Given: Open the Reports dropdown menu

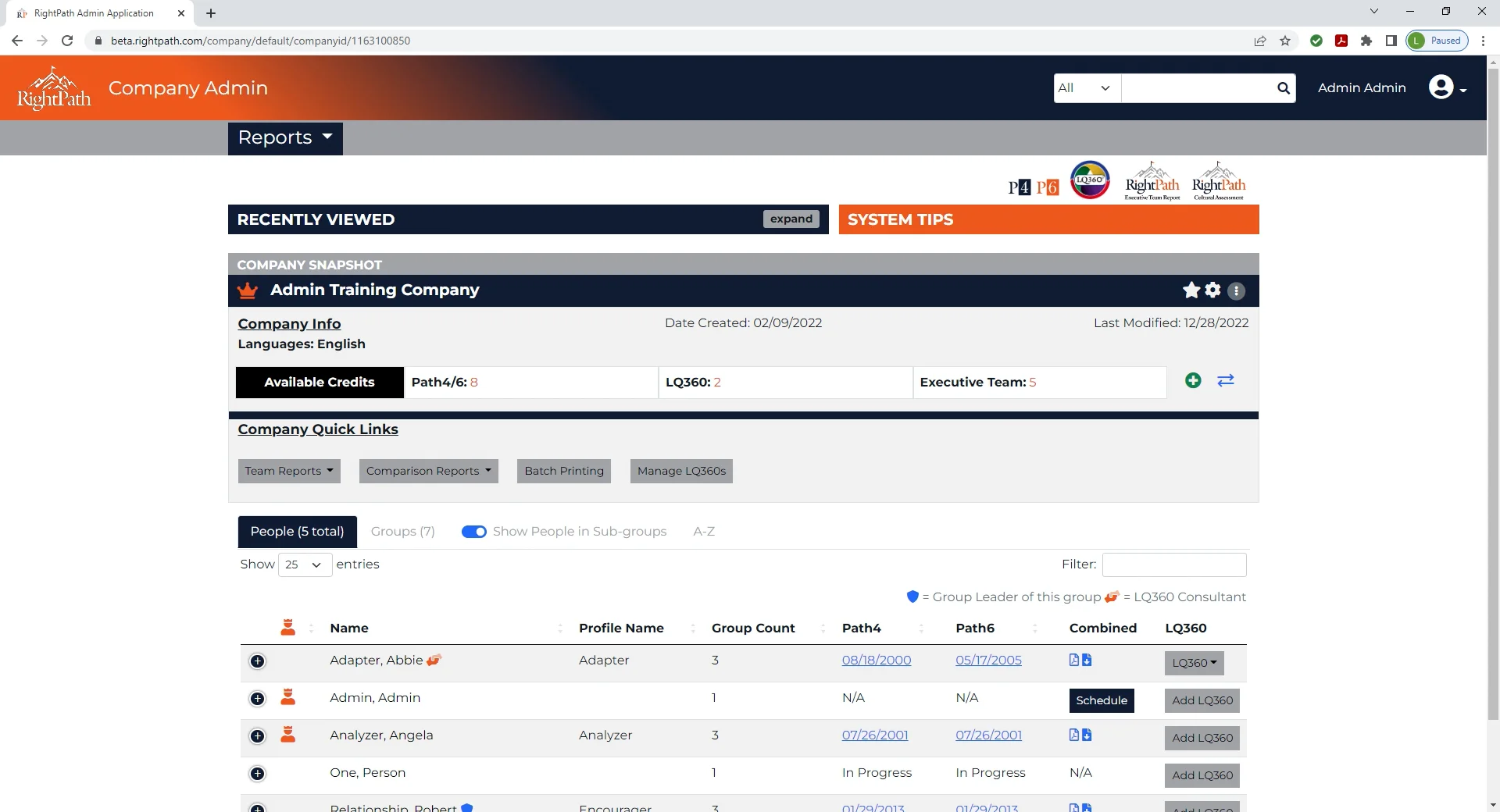Looking at the screenshot, I should pos(284,138).
